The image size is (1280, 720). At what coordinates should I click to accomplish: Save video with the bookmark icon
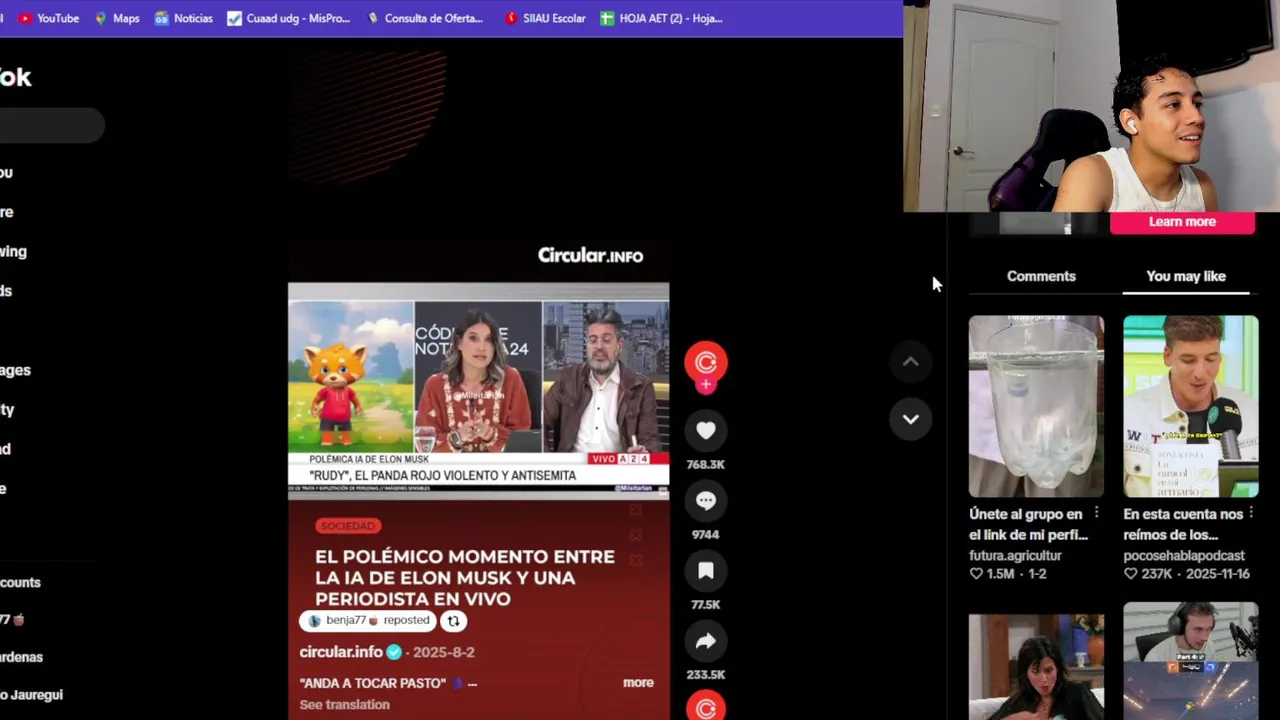click(x=706, y=571)
